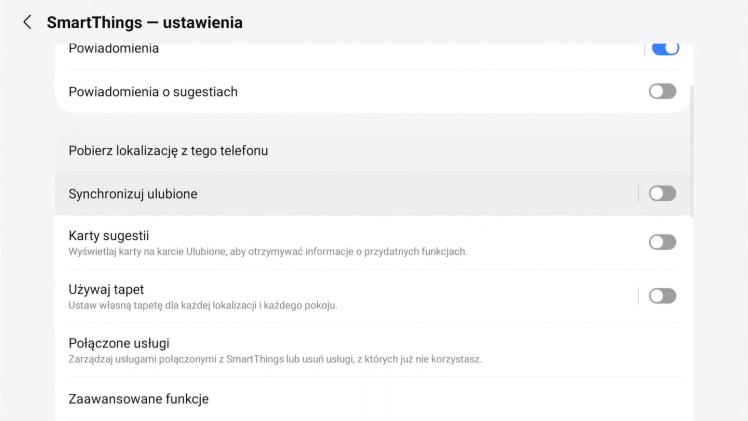
Task: Click the Synchronizuj ulubione label
Action: 133,193
